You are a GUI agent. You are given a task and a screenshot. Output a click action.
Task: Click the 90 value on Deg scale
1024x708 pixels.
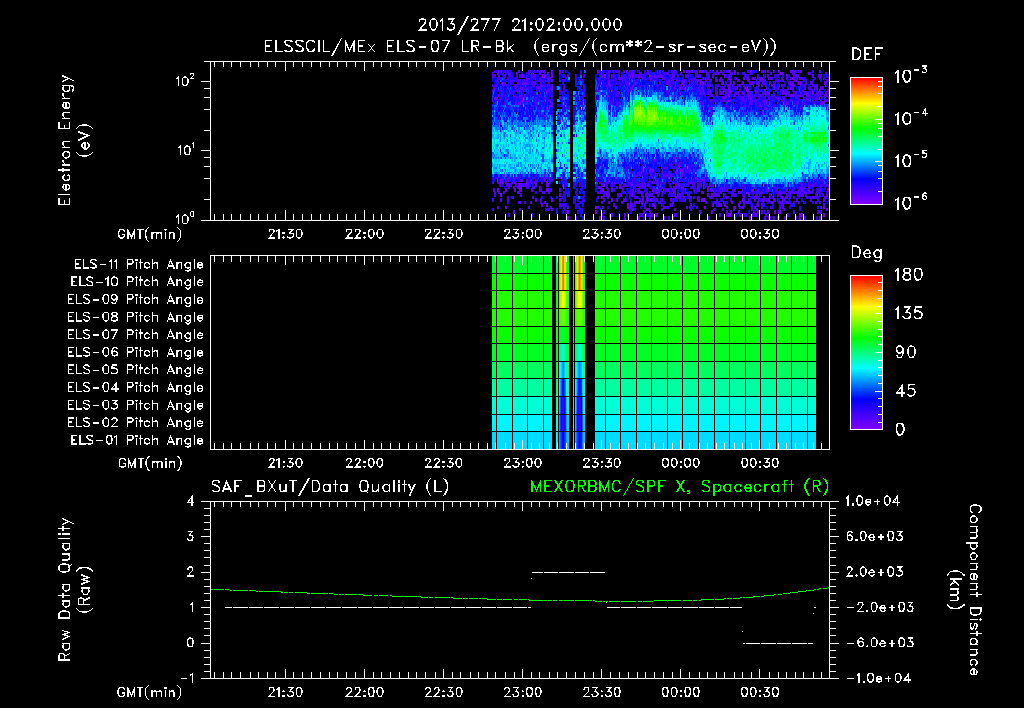[x=906, y=352]
